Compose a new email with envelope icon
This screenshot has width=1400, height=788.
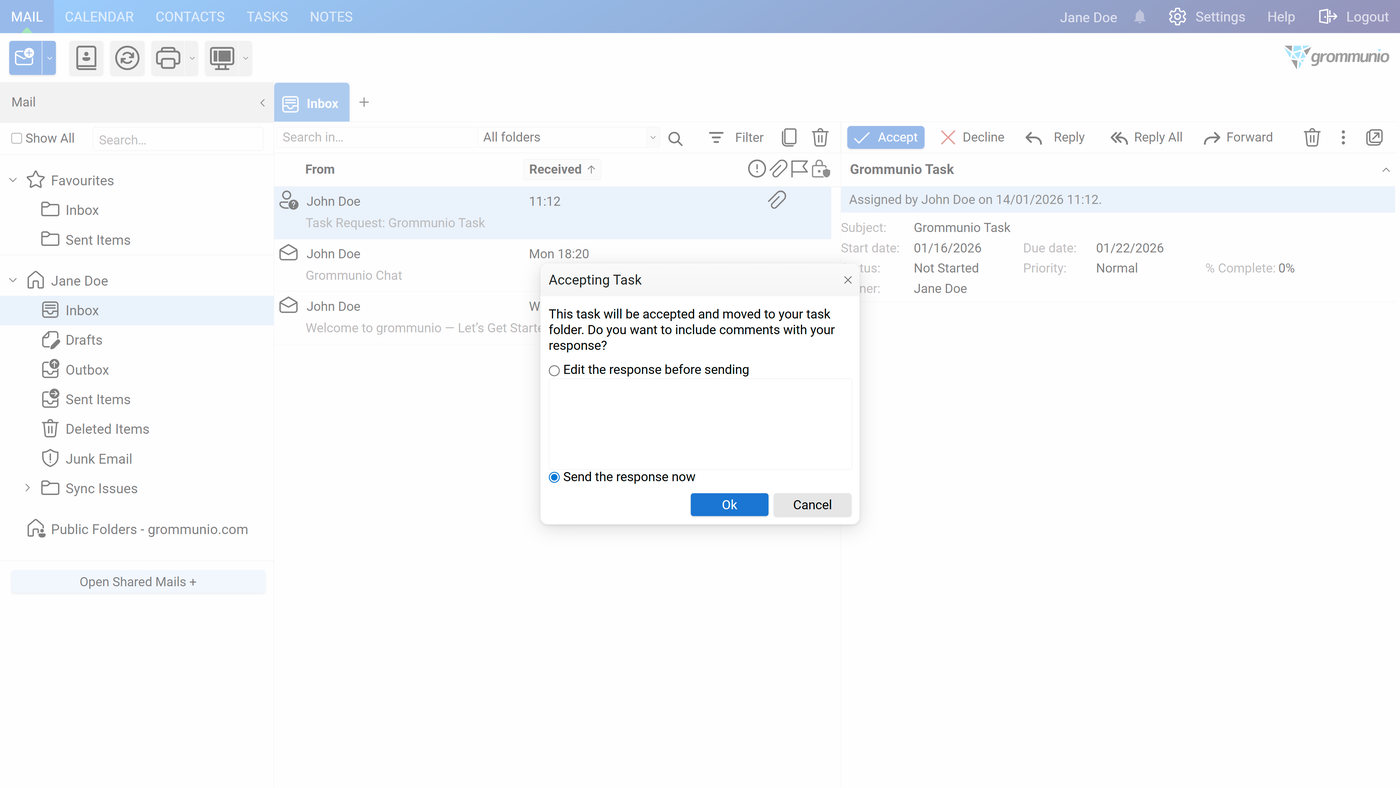pyautogui.click(x=25, y=58)
